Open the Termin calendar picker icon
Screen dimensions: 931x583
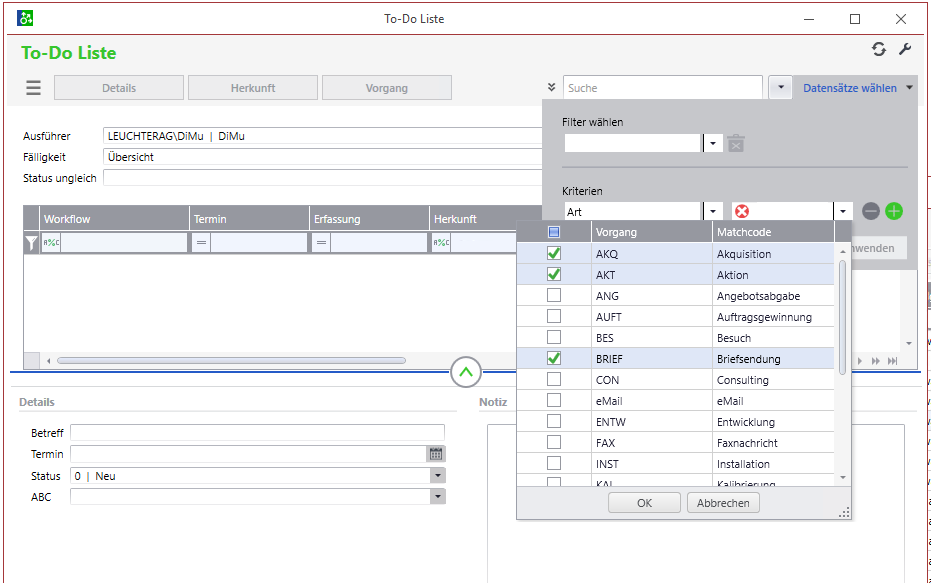(436, 454)
